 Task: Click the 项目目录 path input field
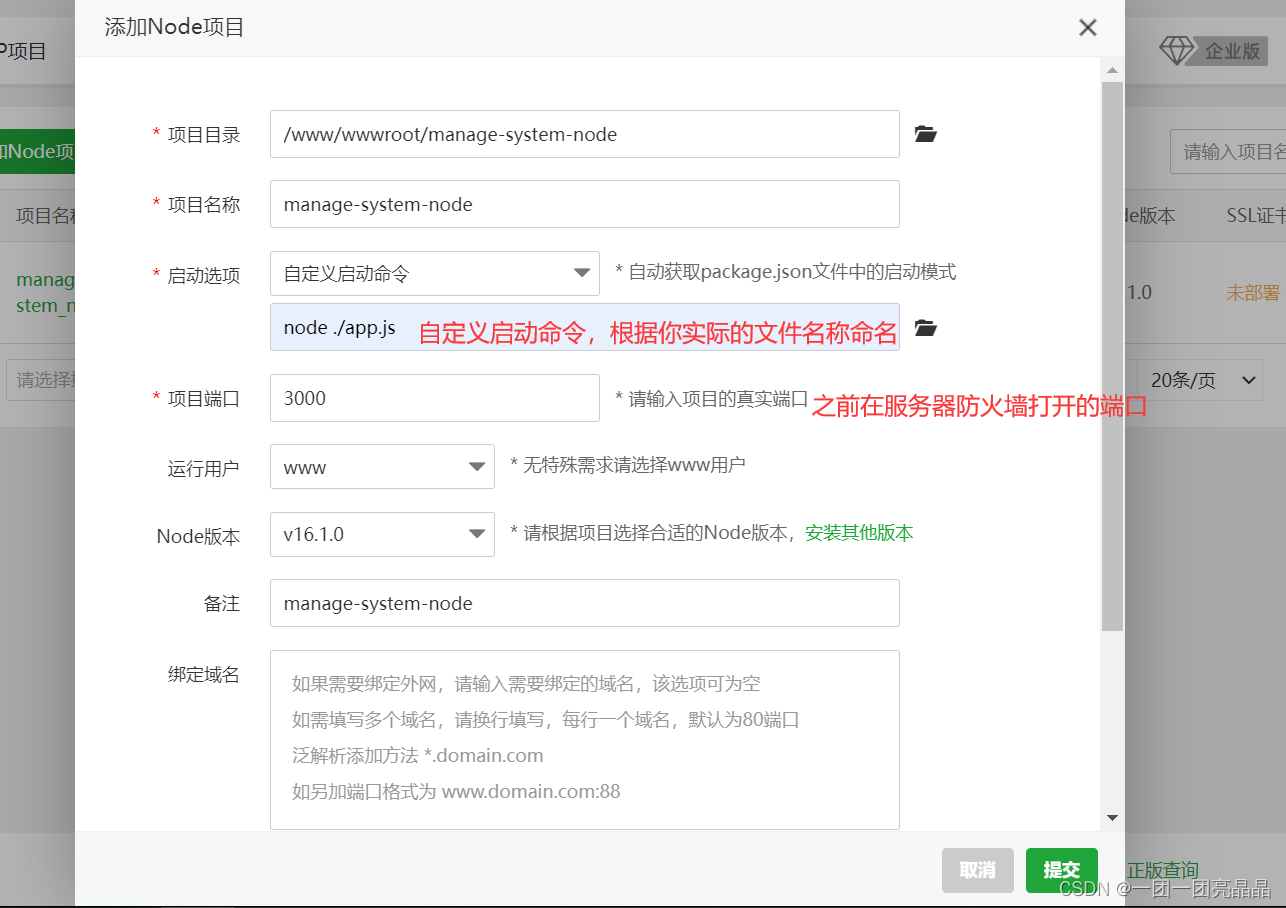click(585, 134)
